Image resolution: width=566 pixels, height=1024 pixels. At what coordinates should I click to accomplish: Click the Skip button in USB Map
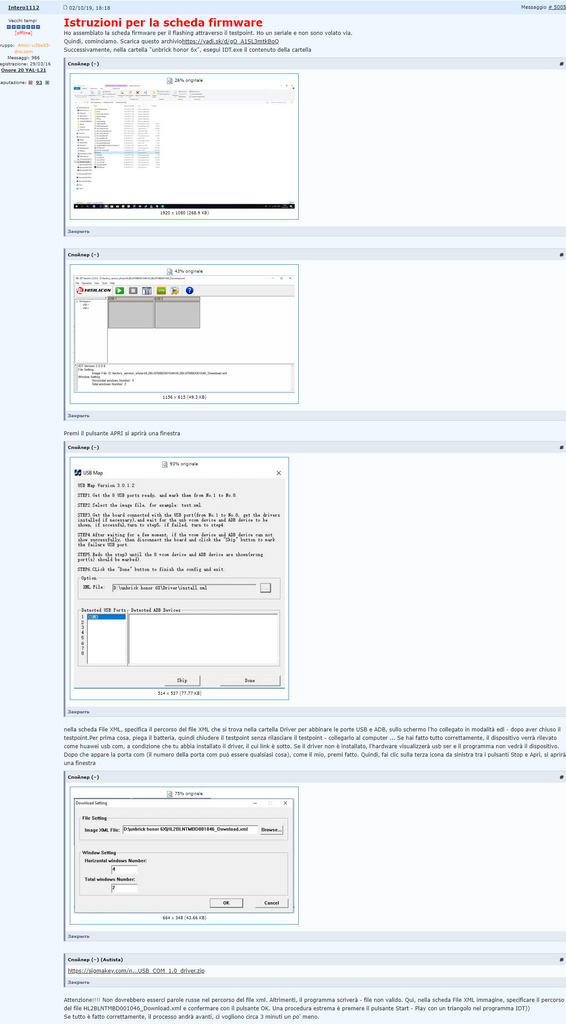(182, 680)
